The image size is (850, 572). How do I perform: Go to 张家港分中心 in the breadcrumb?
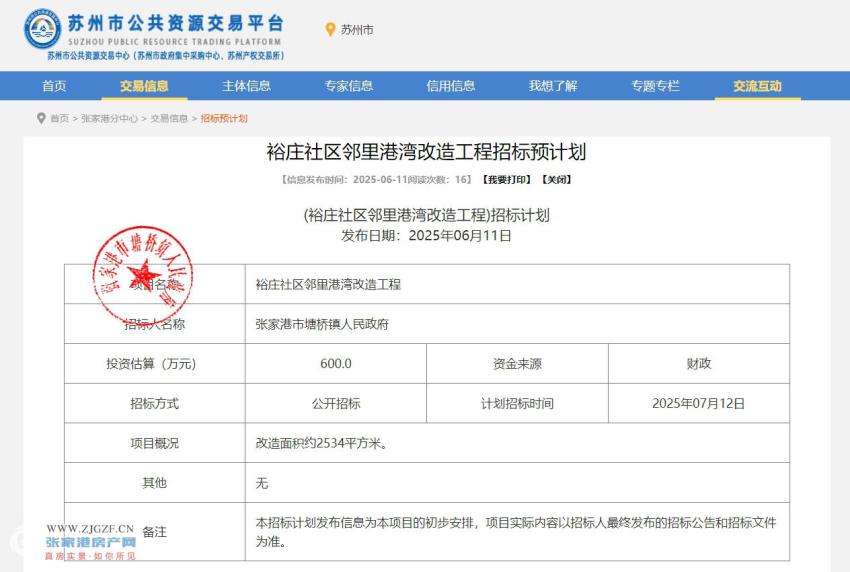pos(109,118)
